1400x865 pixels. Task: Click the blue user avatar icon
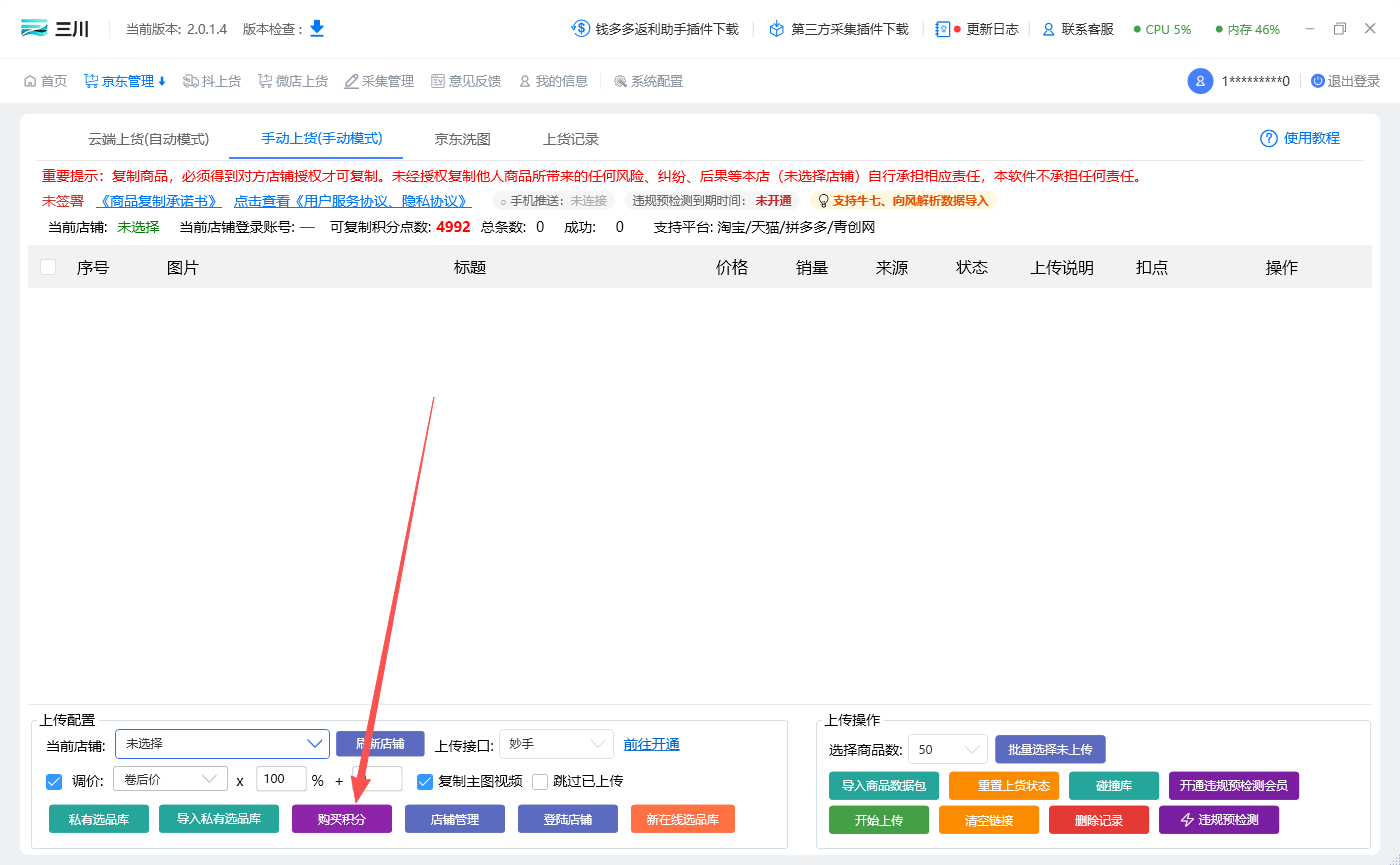1200,81
